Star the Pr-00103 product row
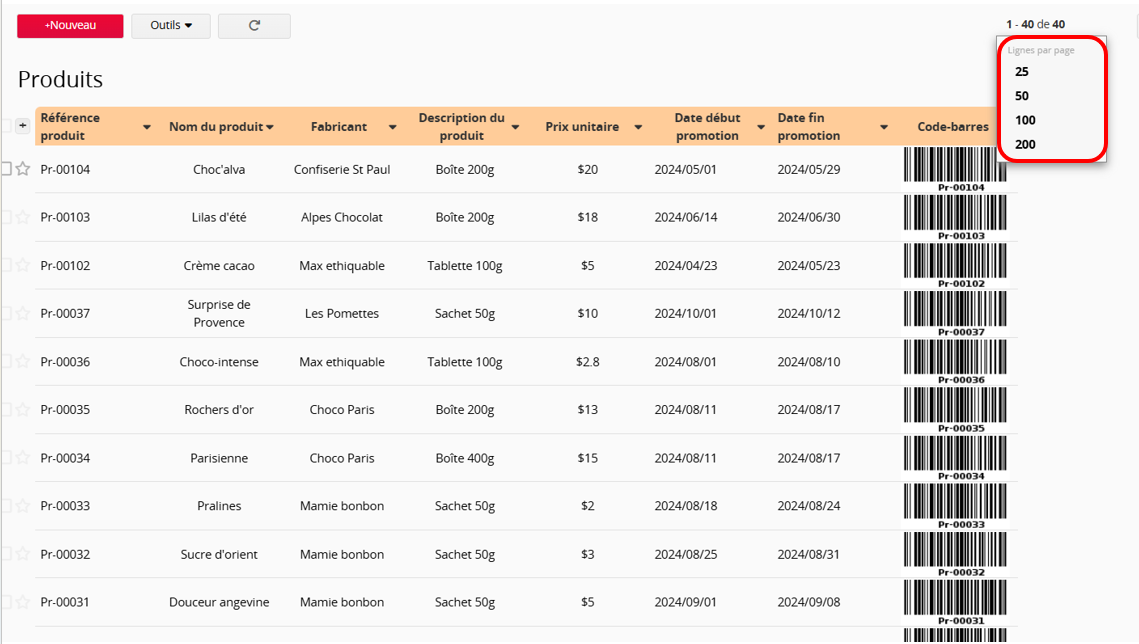The width and height of the screenshot is (1139, 644). pos(23,217)
